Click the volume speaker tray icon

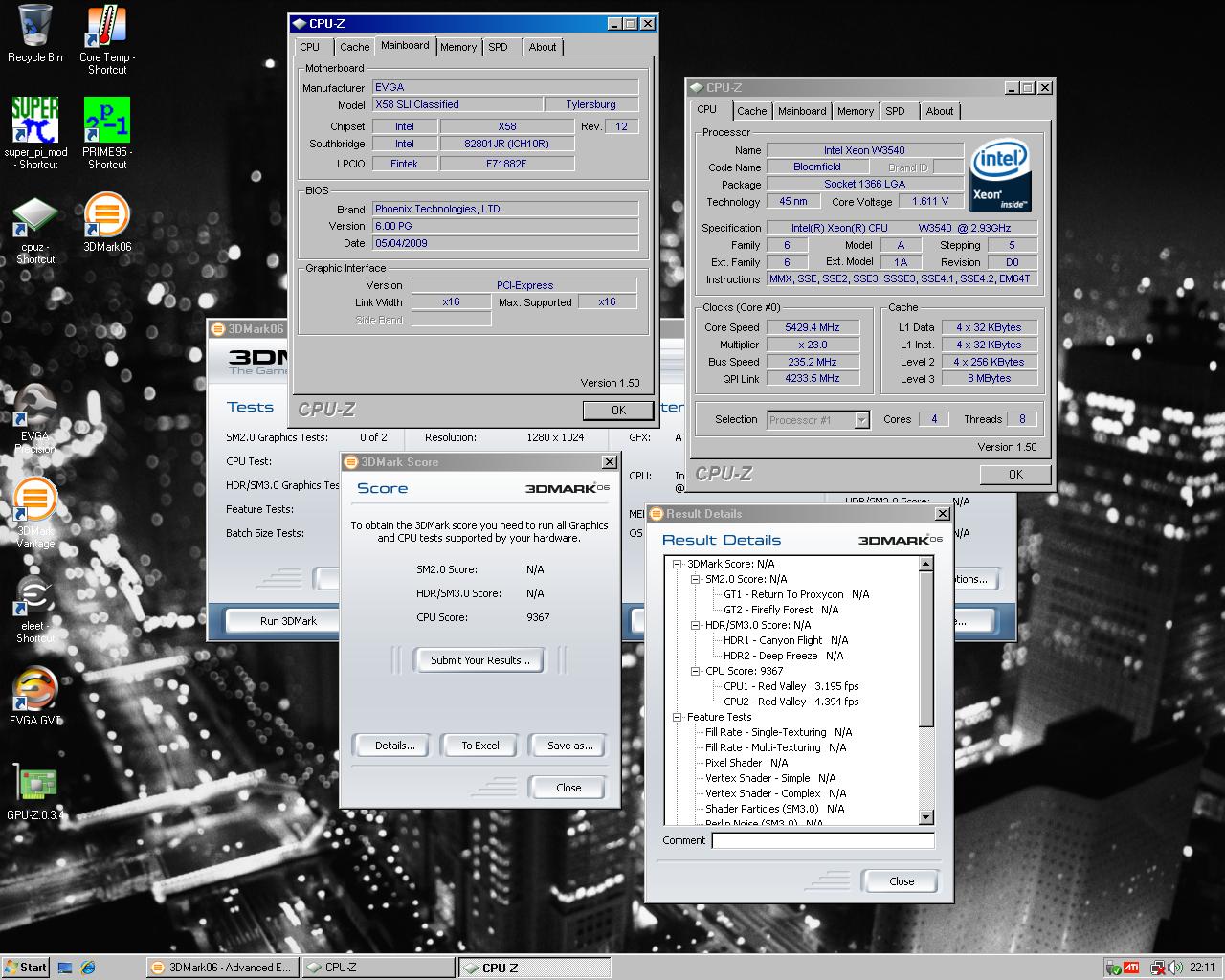pyautogui.click(x=1175, y=968)
